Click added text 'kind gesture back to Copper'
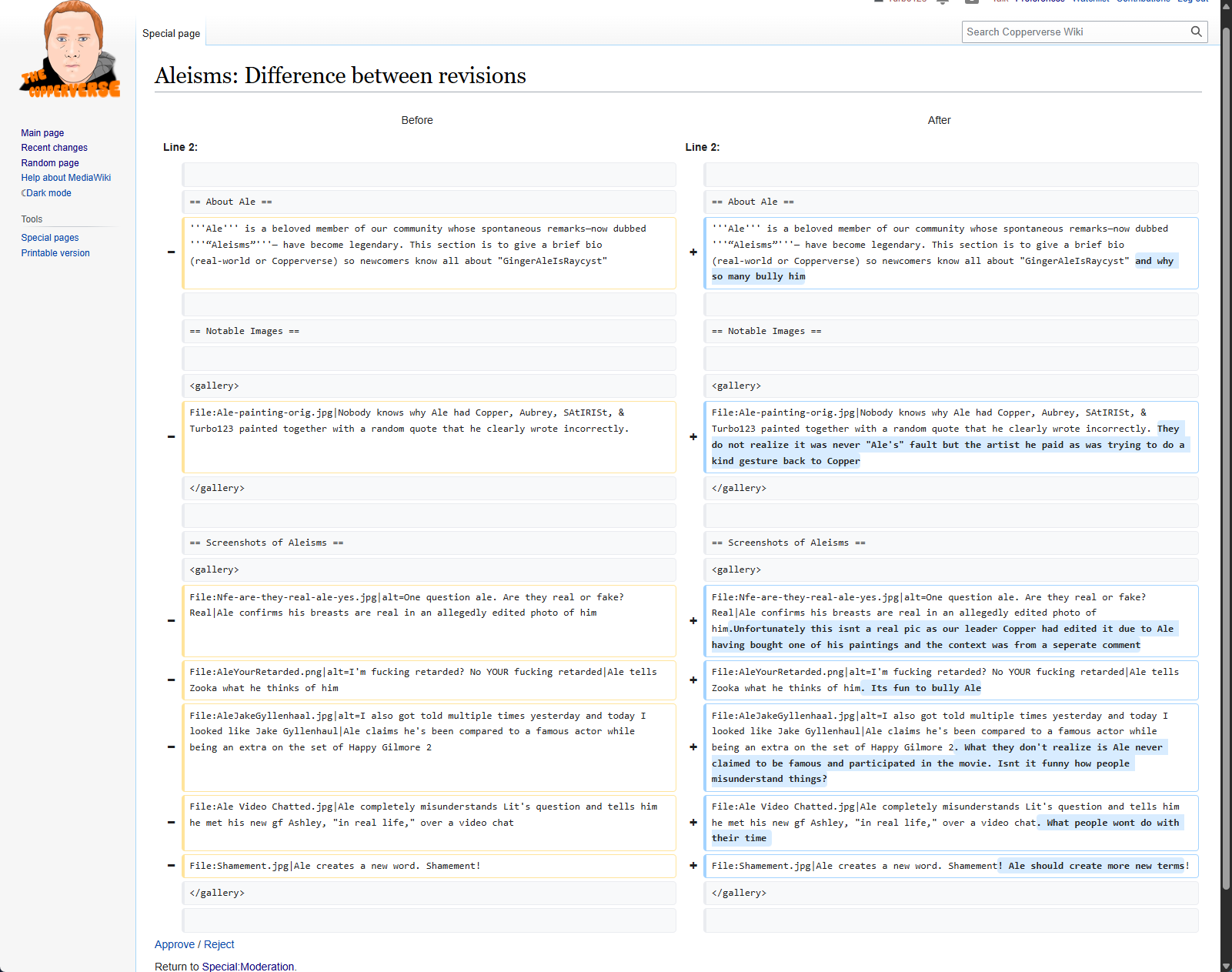This screenshot has height=972, width=1232. coord(786,461)
